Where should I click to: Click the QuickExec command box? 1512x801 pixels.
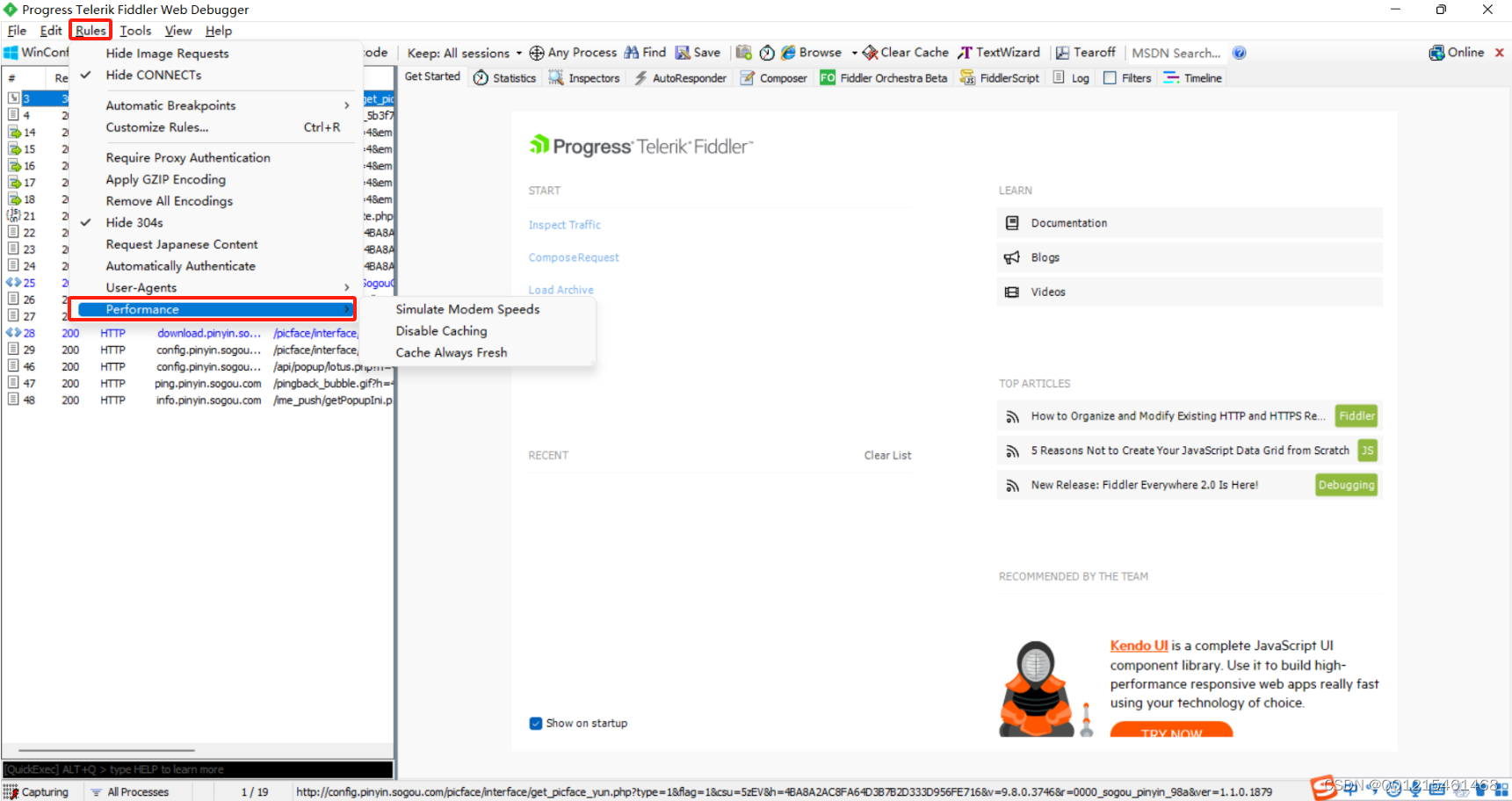[198, 769]
